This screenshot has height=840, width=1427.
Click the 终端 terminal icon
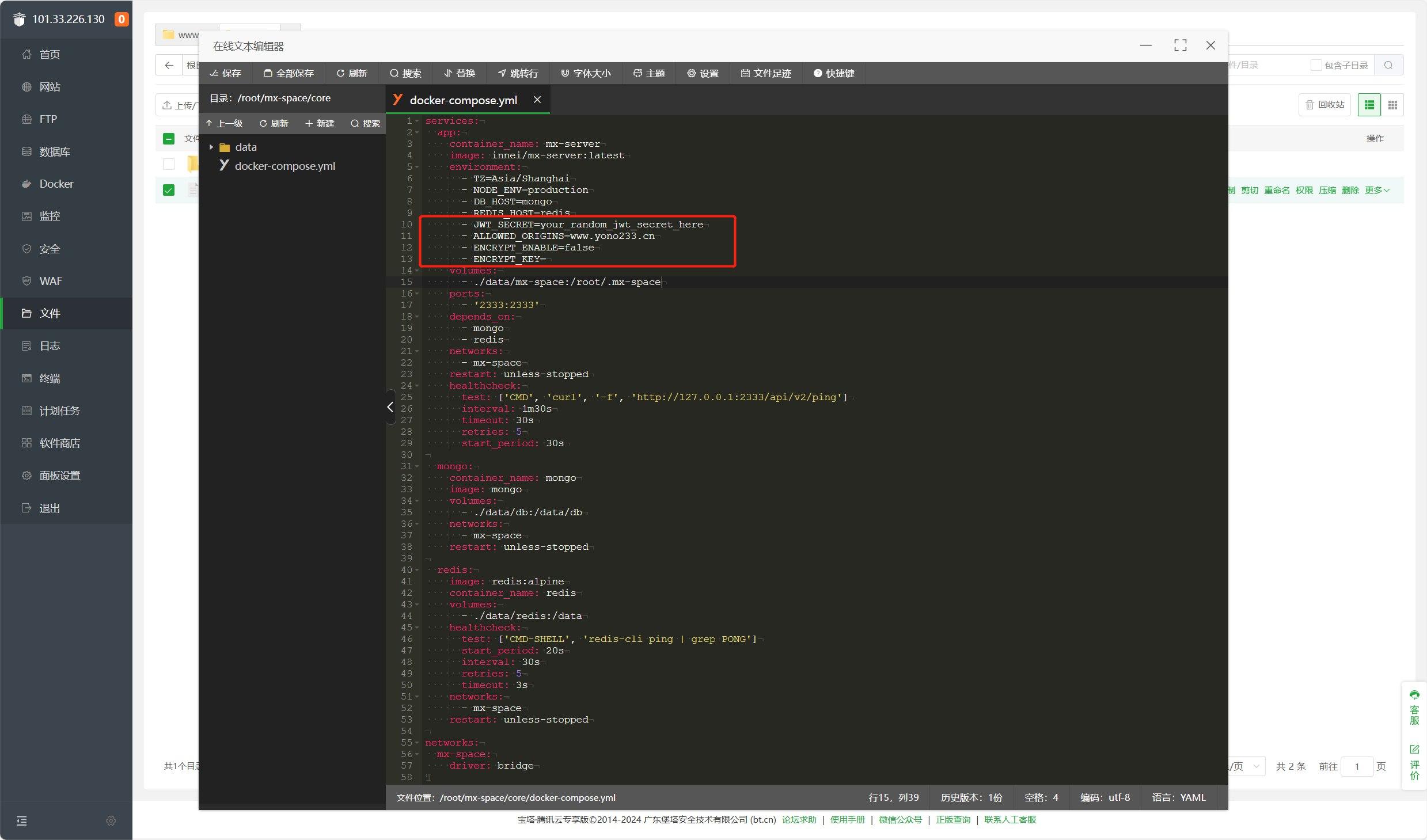(x=26, y=378)
